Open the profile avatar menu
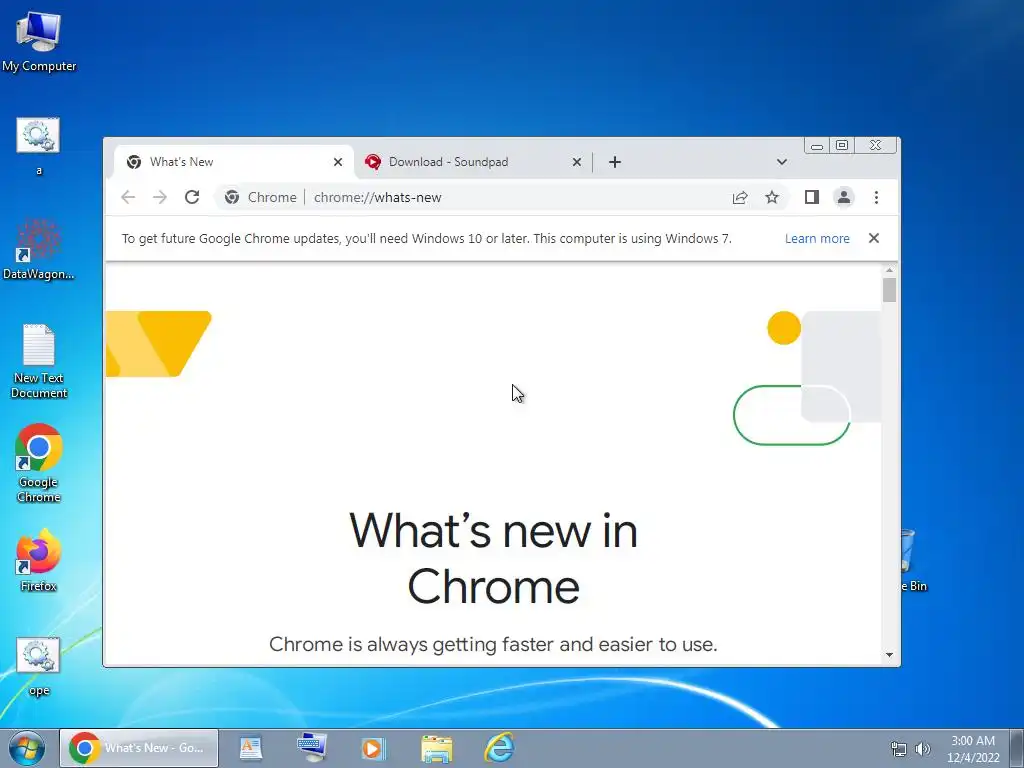Image resolution: width=1024 pixels, height=768 pixels. [x=844, y=197]
